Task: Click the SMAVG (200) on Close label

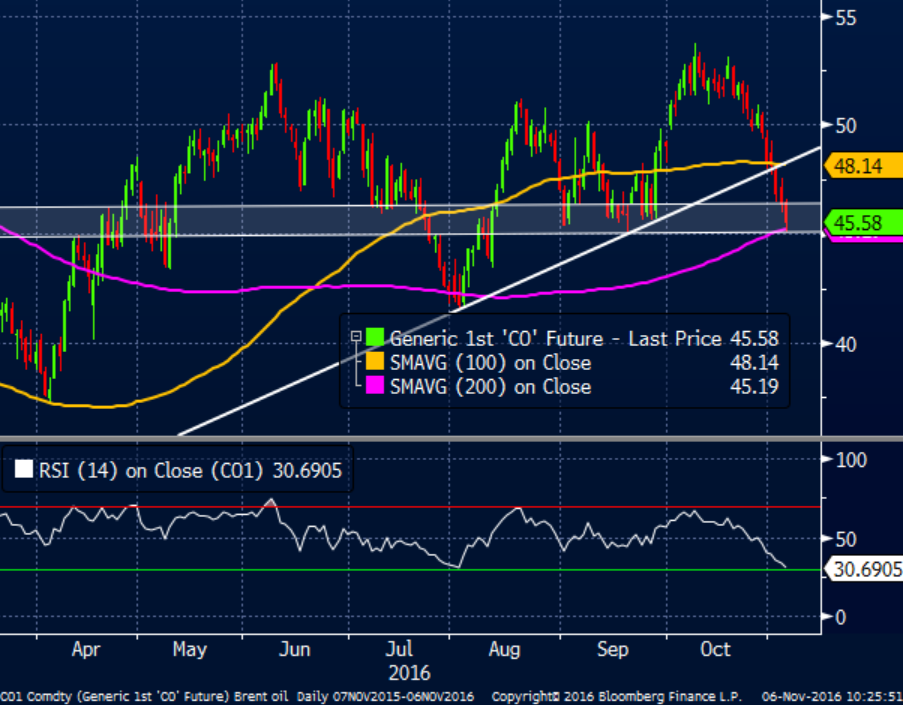Action: coord(490,387)
